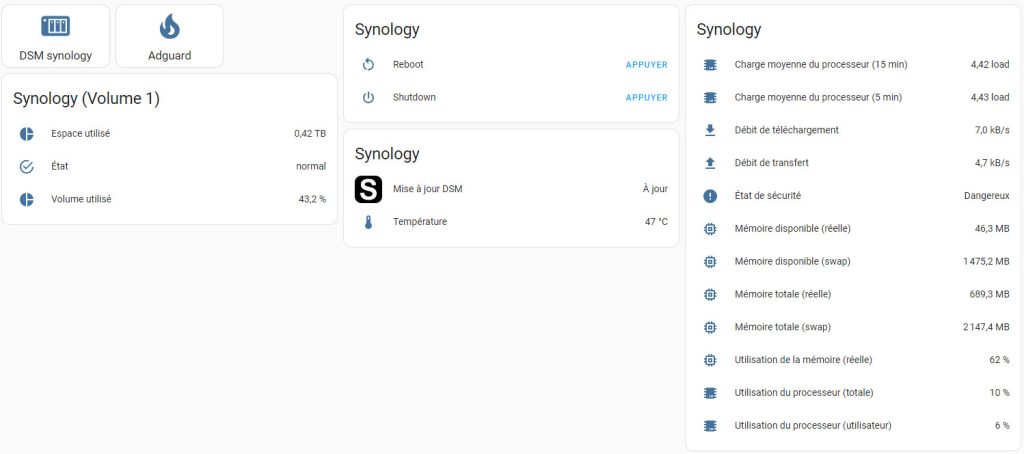Click the 15 min processor load chip icon
Image resolution: width=1024 pixels, height=454 pixels.
(710, 65)
